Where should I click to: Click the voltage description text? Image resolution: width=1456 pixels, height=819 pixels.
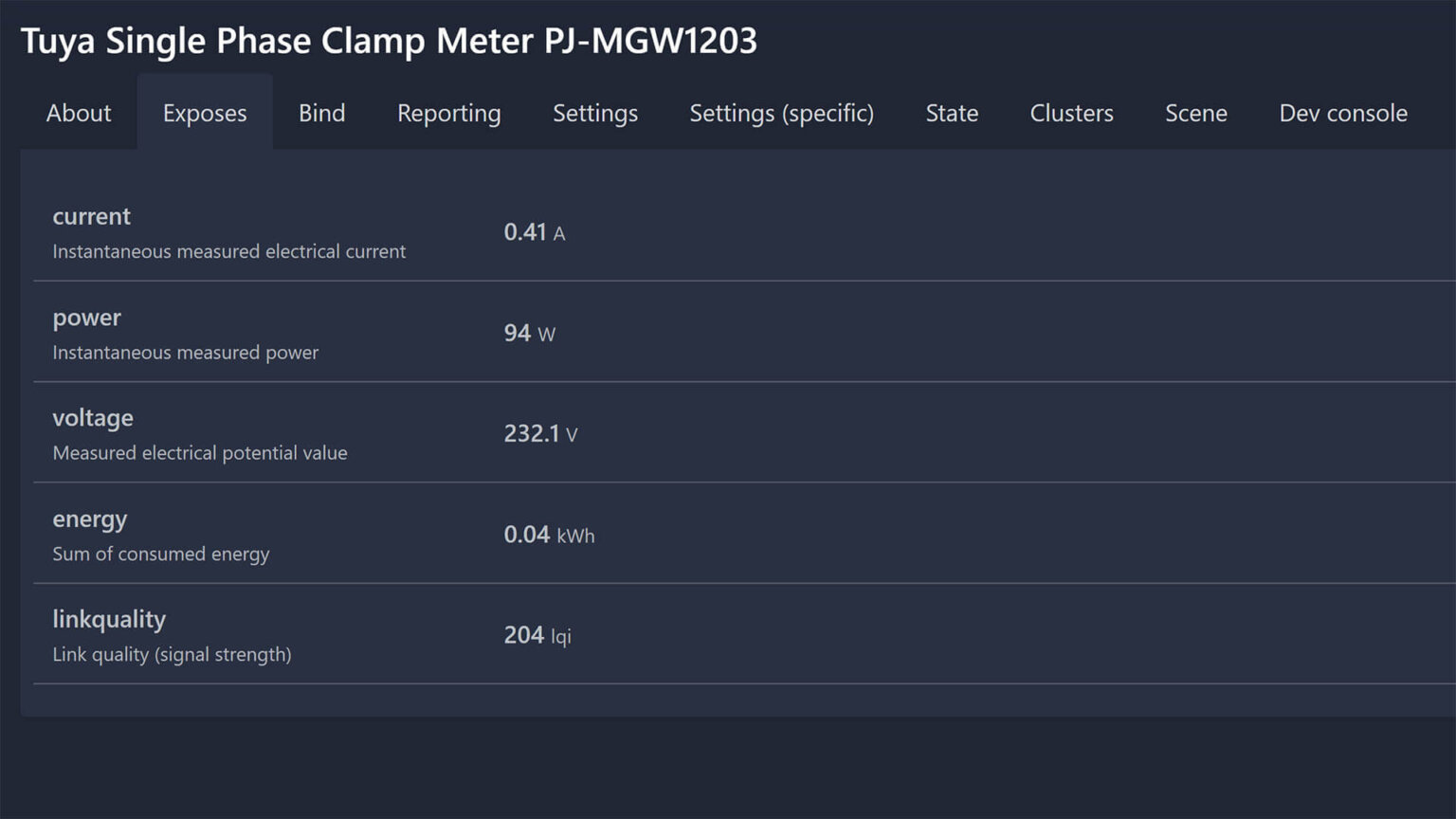(x=200, y=453)
